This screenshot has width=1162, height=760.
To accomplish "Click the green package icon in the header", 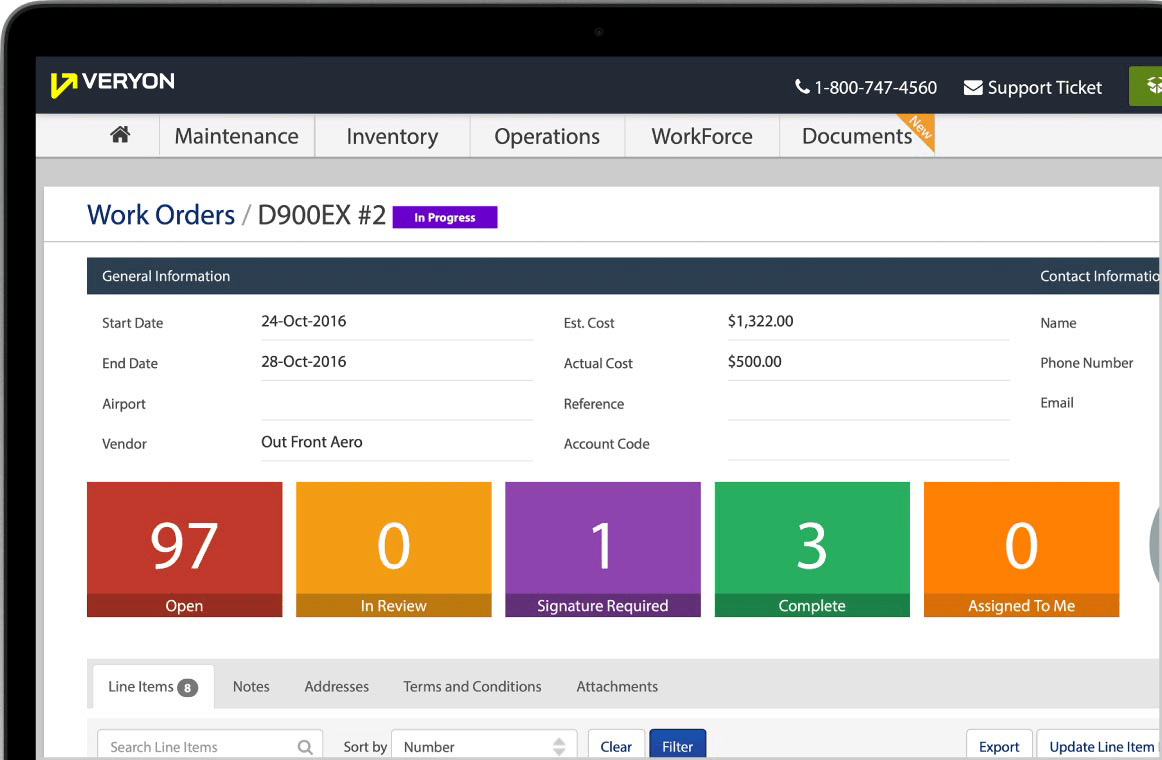I will (1152, 86).
